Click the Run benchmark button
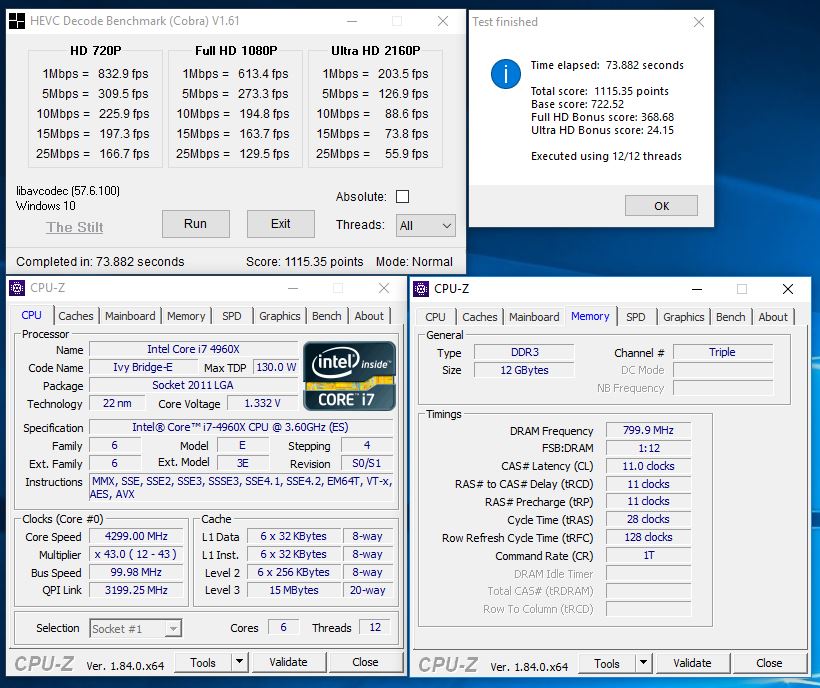Viewport: 820px width, 688px height. point(196,224)
